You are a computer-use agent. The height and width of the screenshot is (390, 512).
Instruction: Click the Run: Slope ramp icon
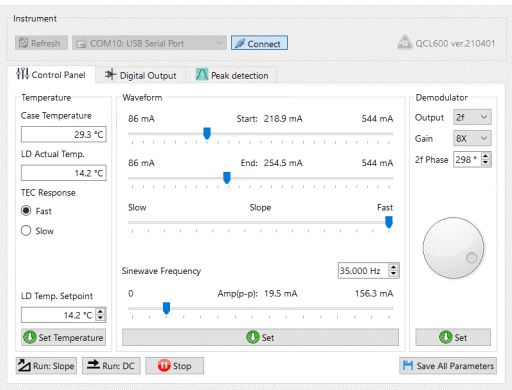click(24, 365)
